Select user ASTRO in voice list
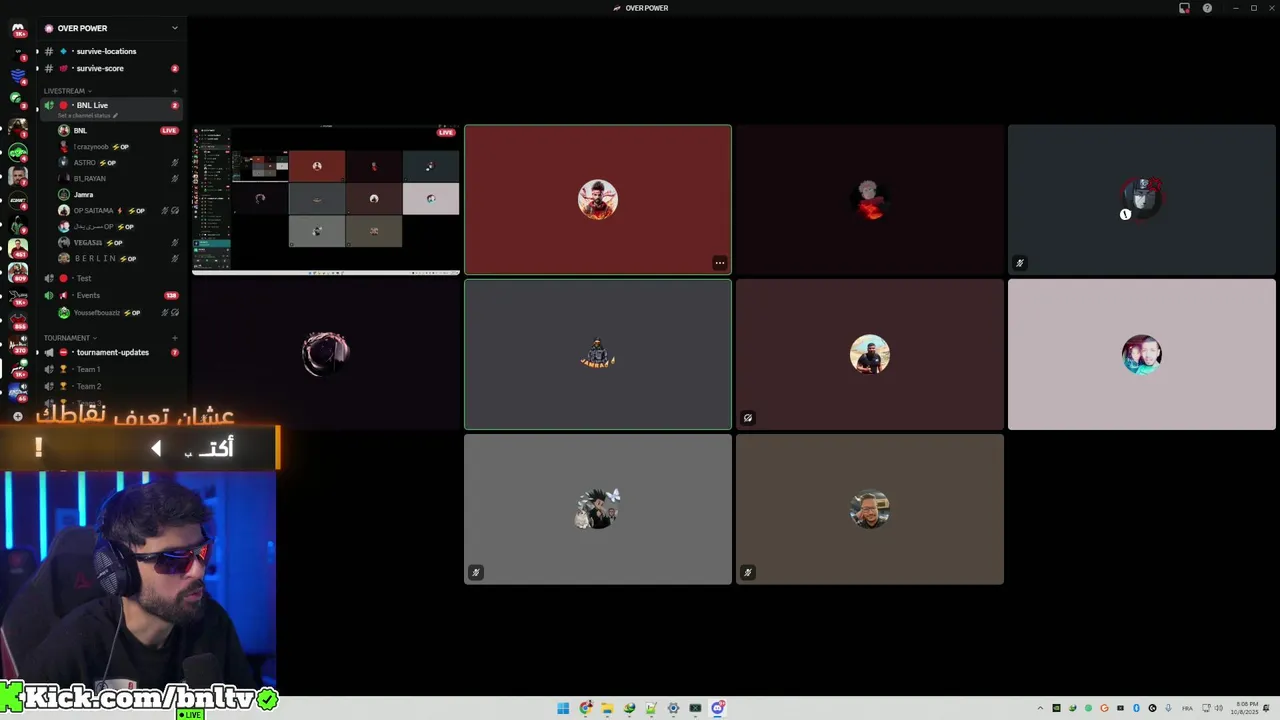Image resolution: width=1280 pixels, height=720 pixels. point(85,162)
